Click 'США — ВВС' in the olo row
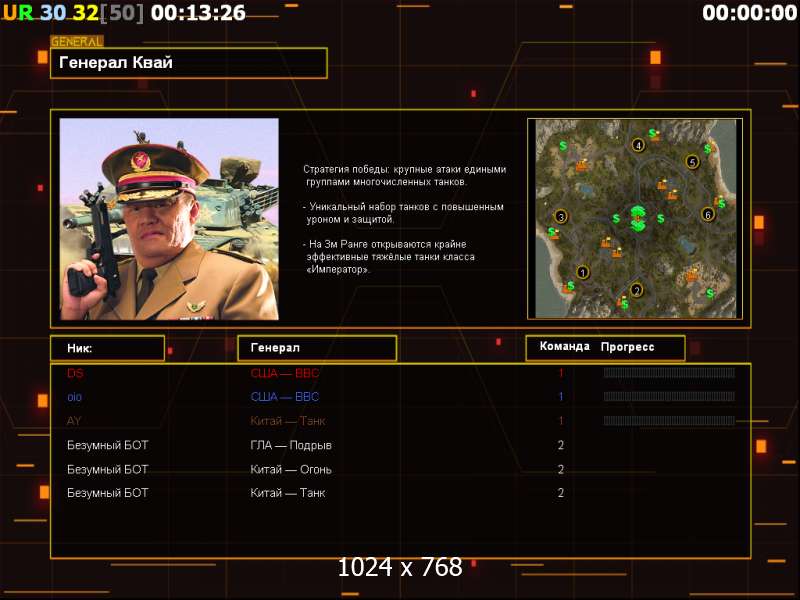 [285, 397]
